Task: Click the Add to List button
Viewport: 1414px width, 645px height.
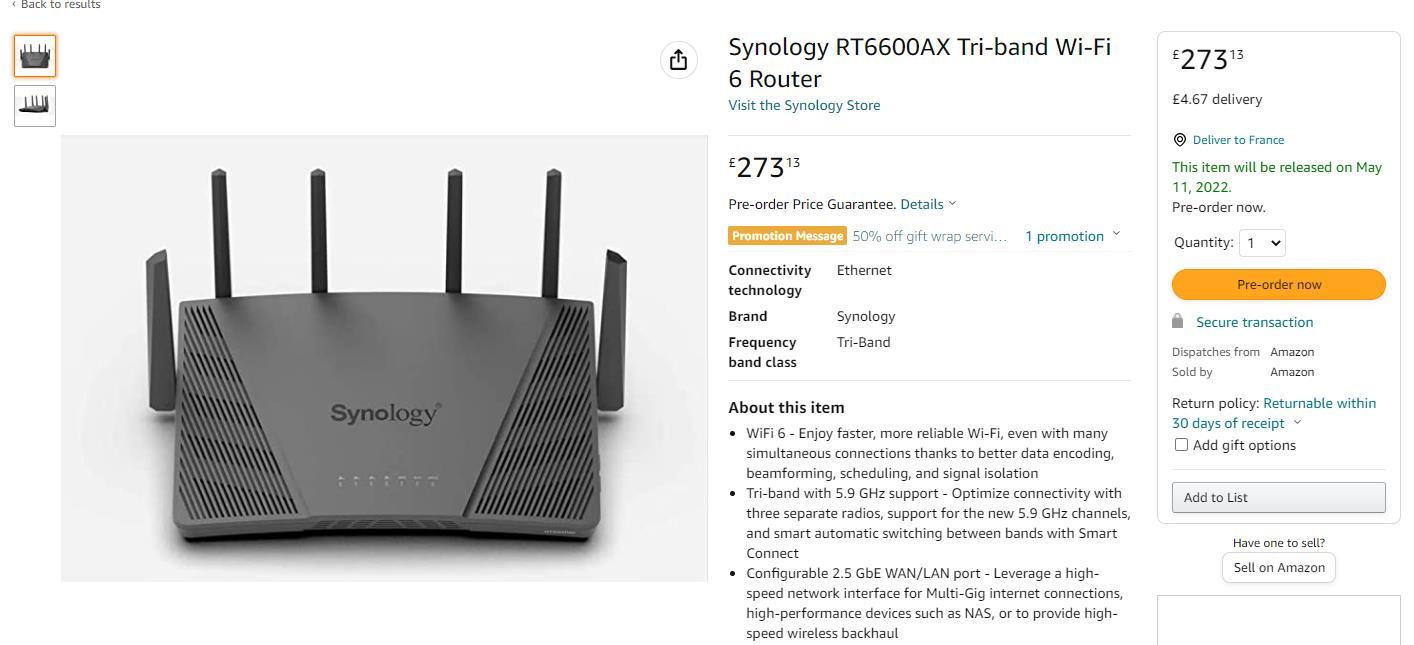Action: (1278, 497)
